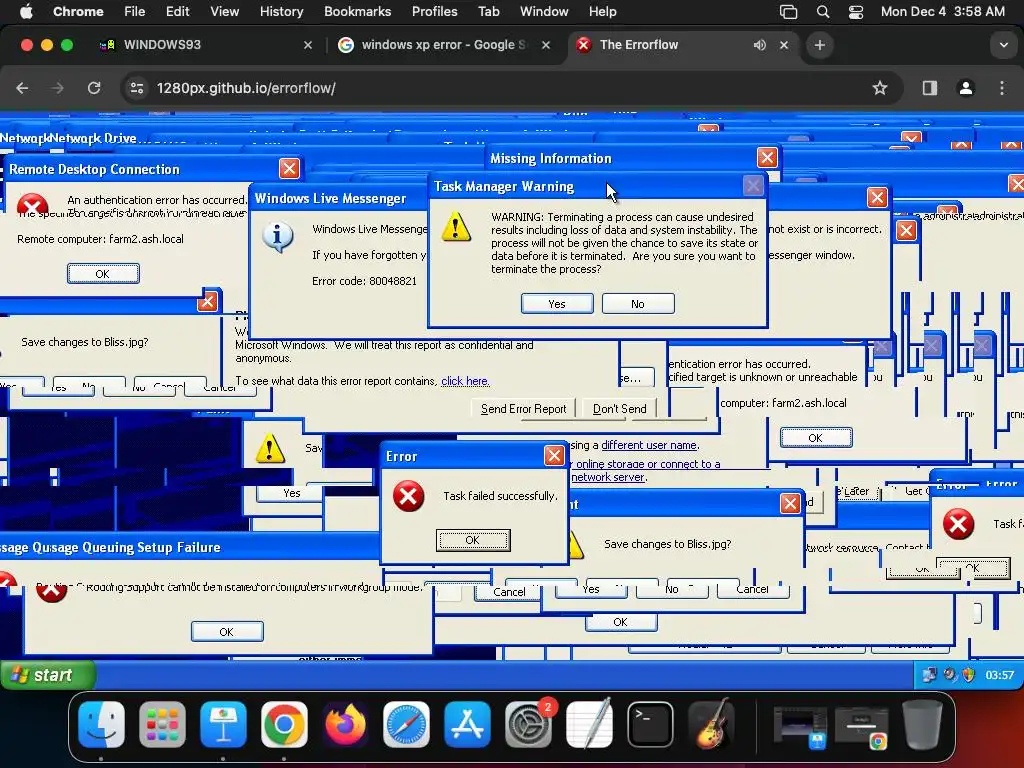The width and height of the screenshot is (1024, 768).
Task: Open Firefox from the Dock
Action: pyautogui.click(x=345, y=724)
